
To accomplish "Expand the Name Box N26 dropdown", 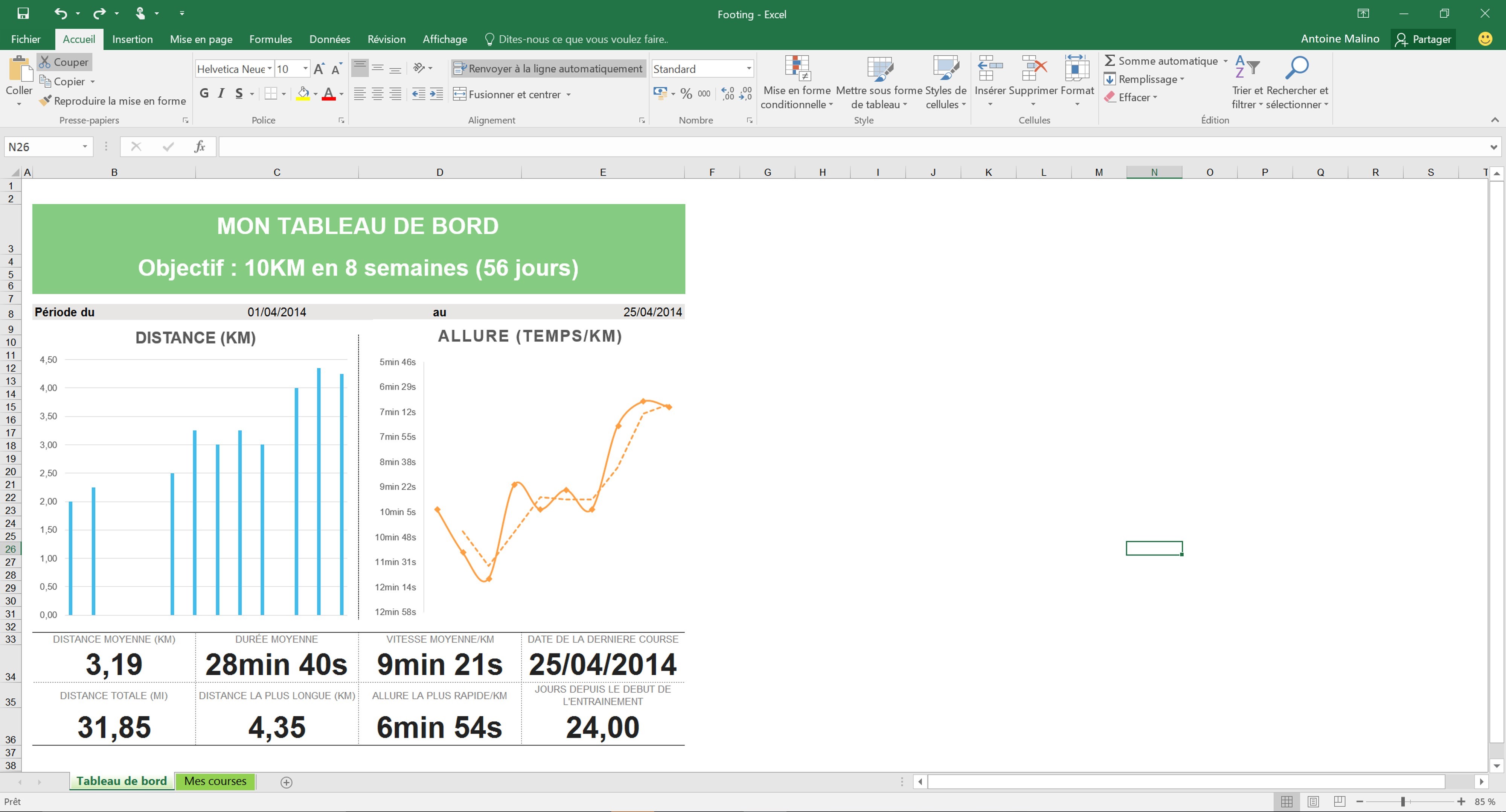I will point(85,147).
